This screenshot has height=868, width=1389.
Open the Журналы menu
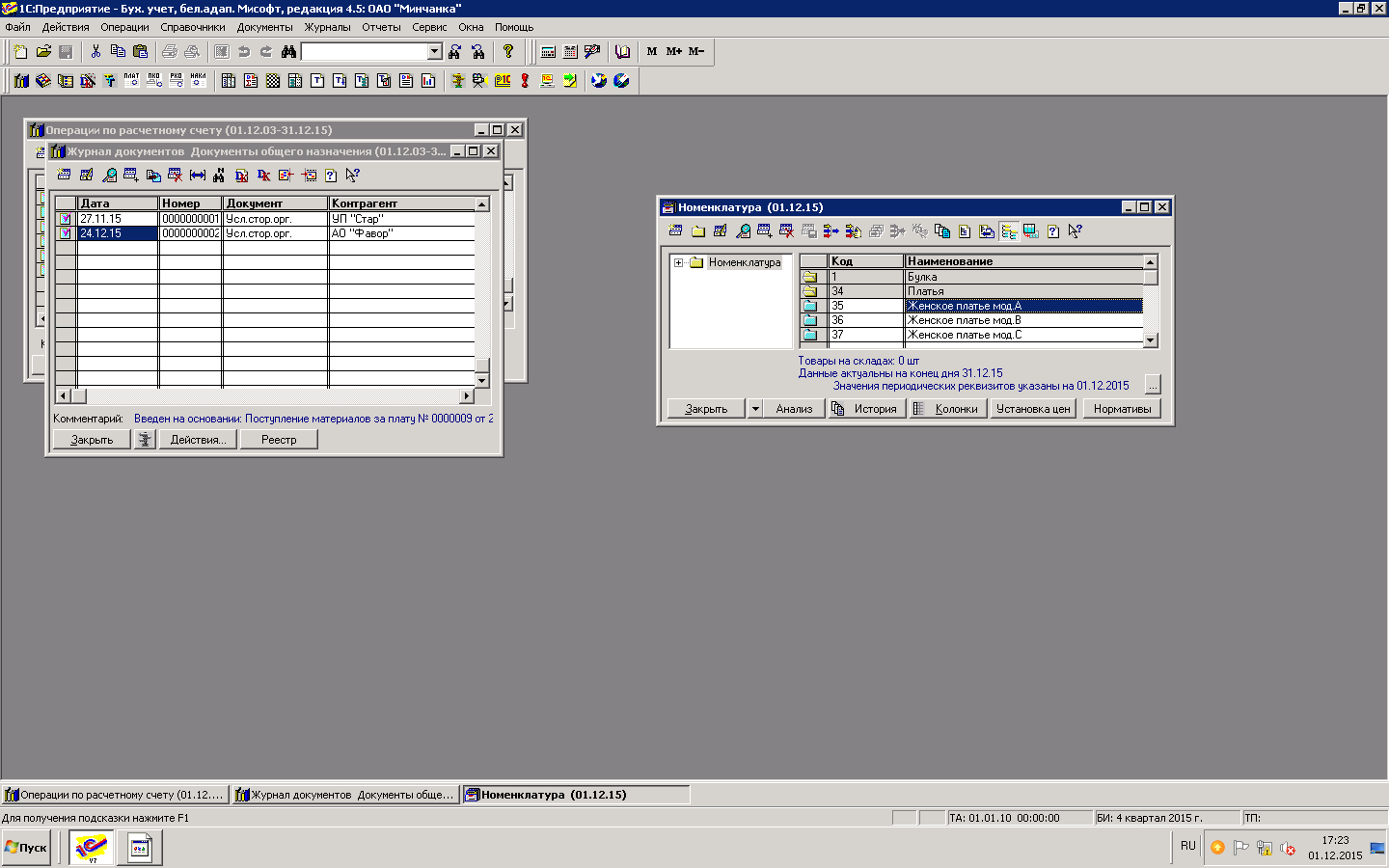tap(328, 27)
